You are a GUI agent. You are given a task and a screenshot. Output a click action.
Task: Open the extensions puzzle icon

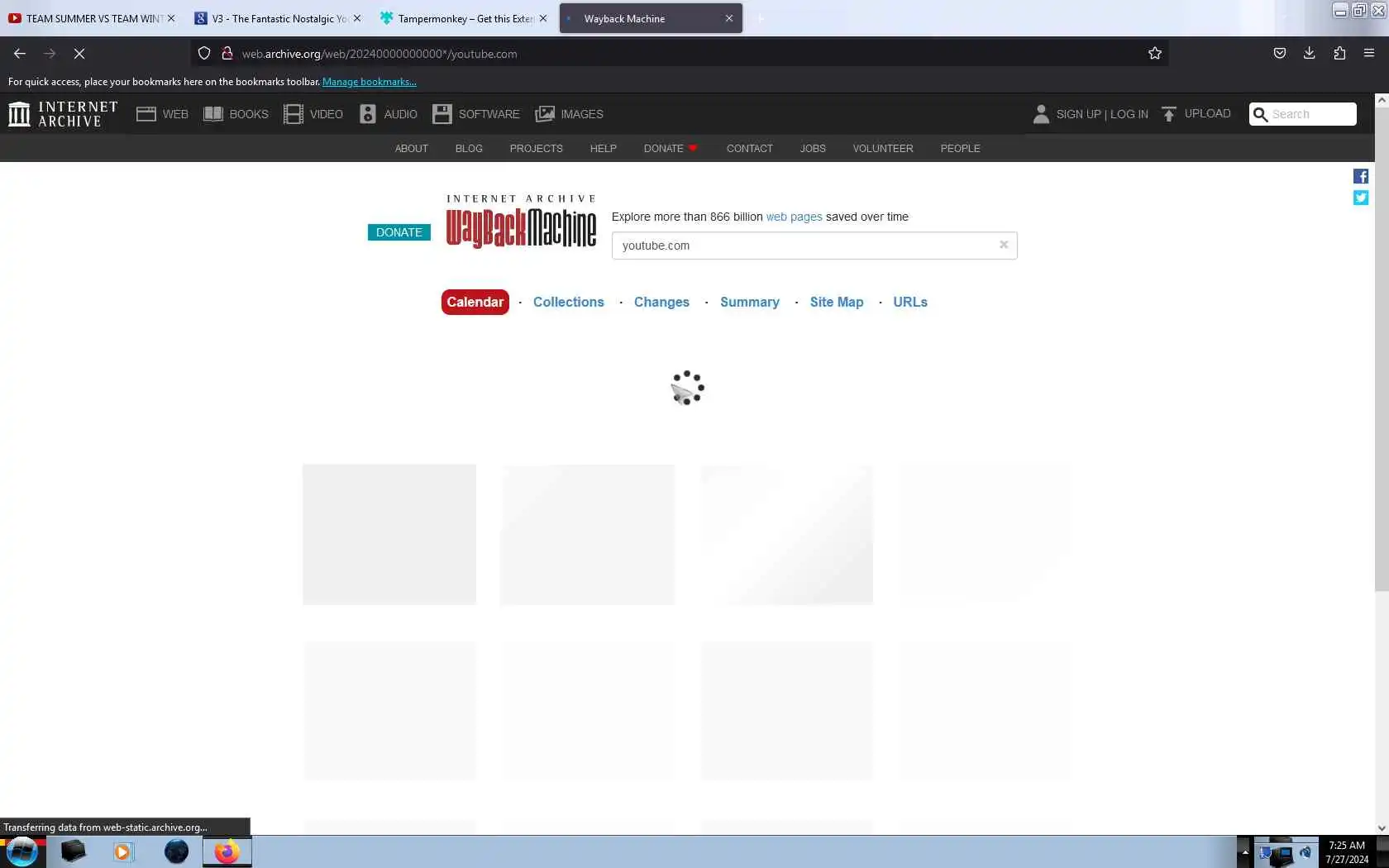pyautogui.click(x=1339, y=54)
